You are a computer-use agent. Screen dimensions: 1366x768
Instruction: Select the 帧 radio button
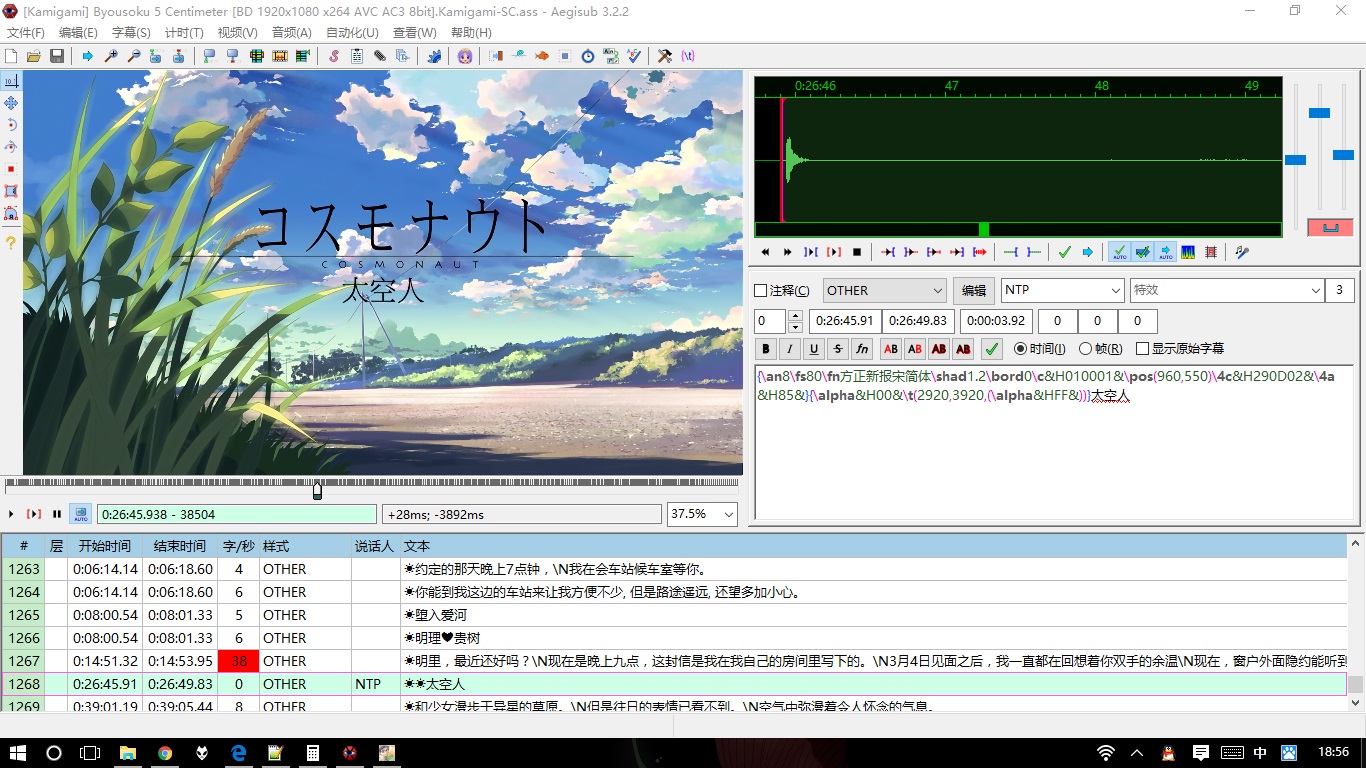point(1086,349)
